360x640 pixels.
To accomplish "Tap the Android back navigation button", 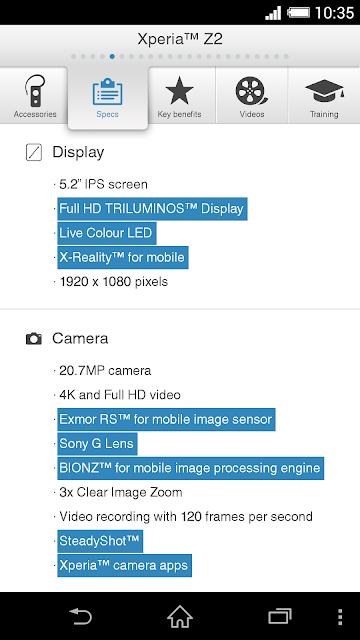I will [x=80, y=616].
